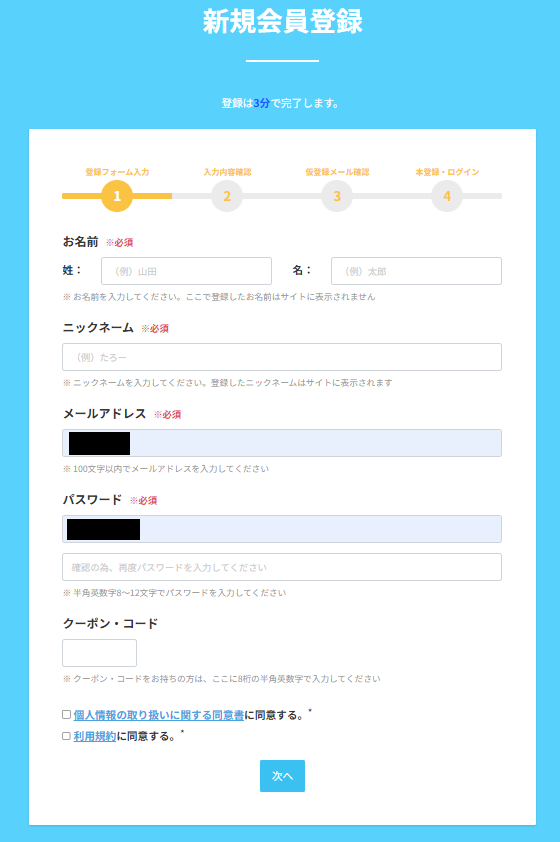The width and height of the screenshot is (560, 842).
Task: Click step 4 circle 本登録・ログイン
Action: point(447,196)
